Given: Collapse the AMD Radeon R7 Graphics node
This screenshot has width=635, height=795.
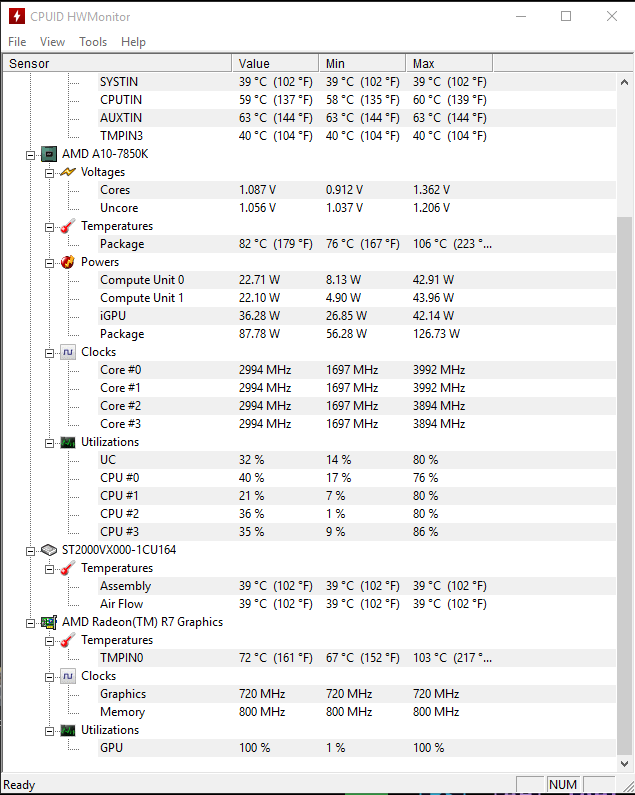Looking at the screenshot, I should point(30,623).
